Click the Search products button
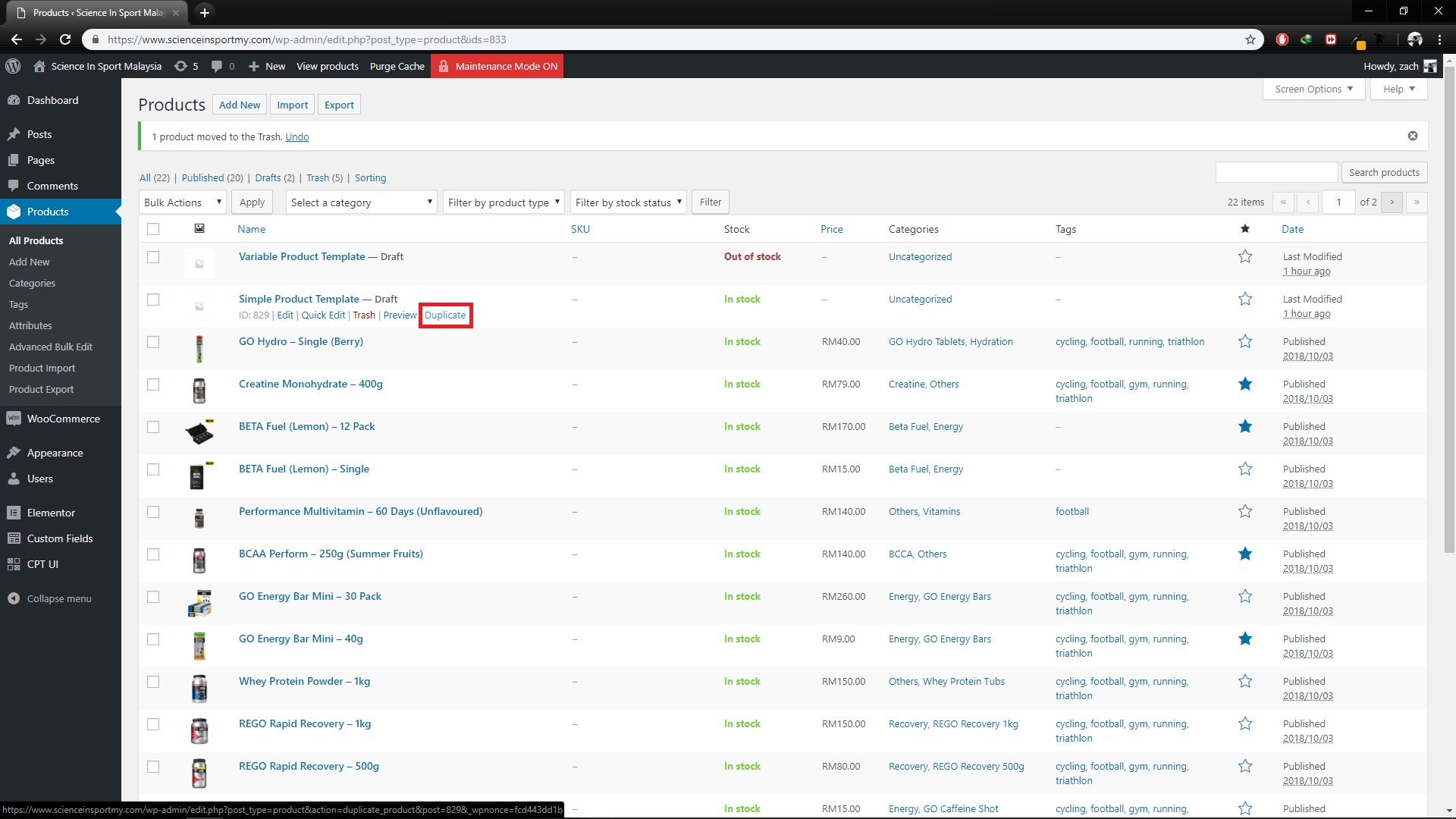The width and height of the screenshot is (1456, 819). [x=1384, y=172]
